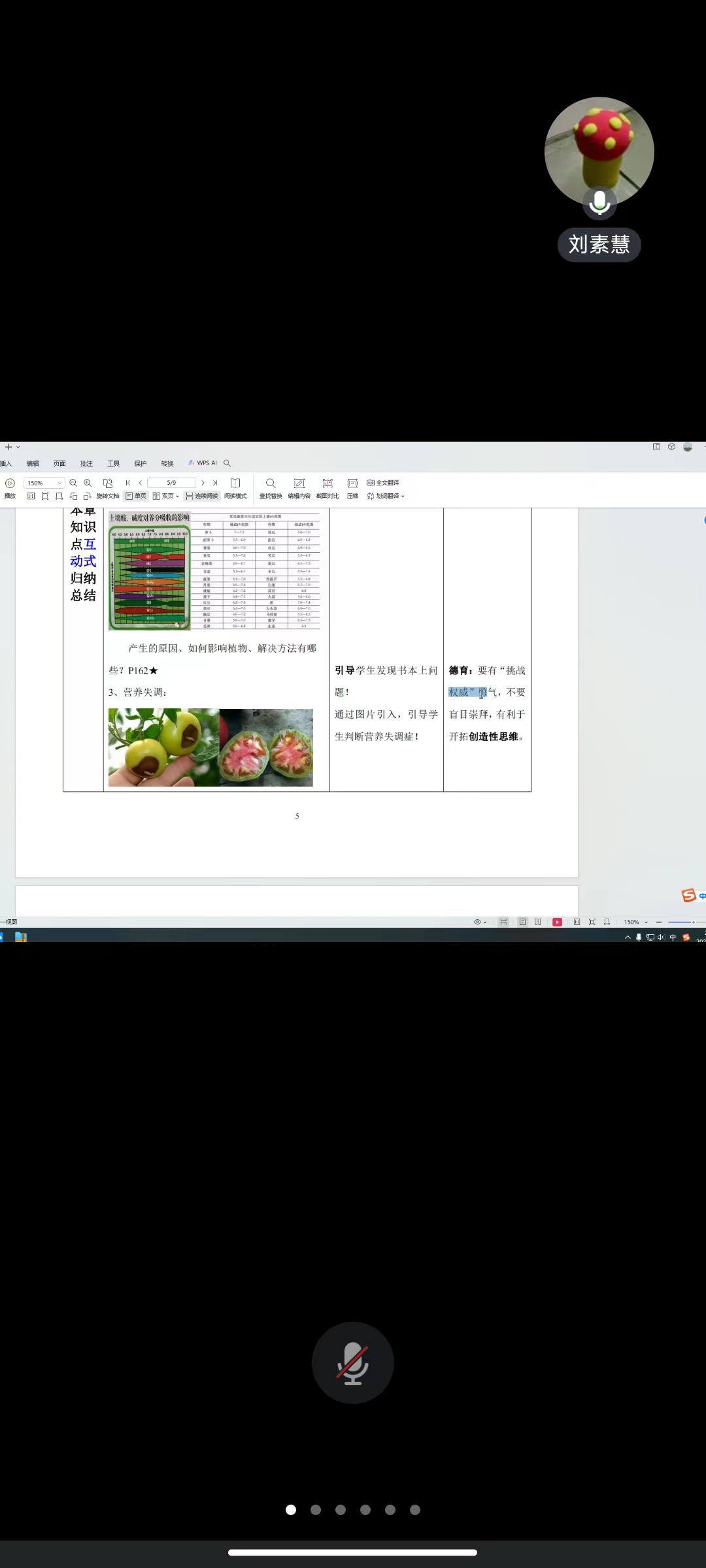706x1568 pixels.
Task: Open the 截图对比 comparison tool
Action: (328, 487)
